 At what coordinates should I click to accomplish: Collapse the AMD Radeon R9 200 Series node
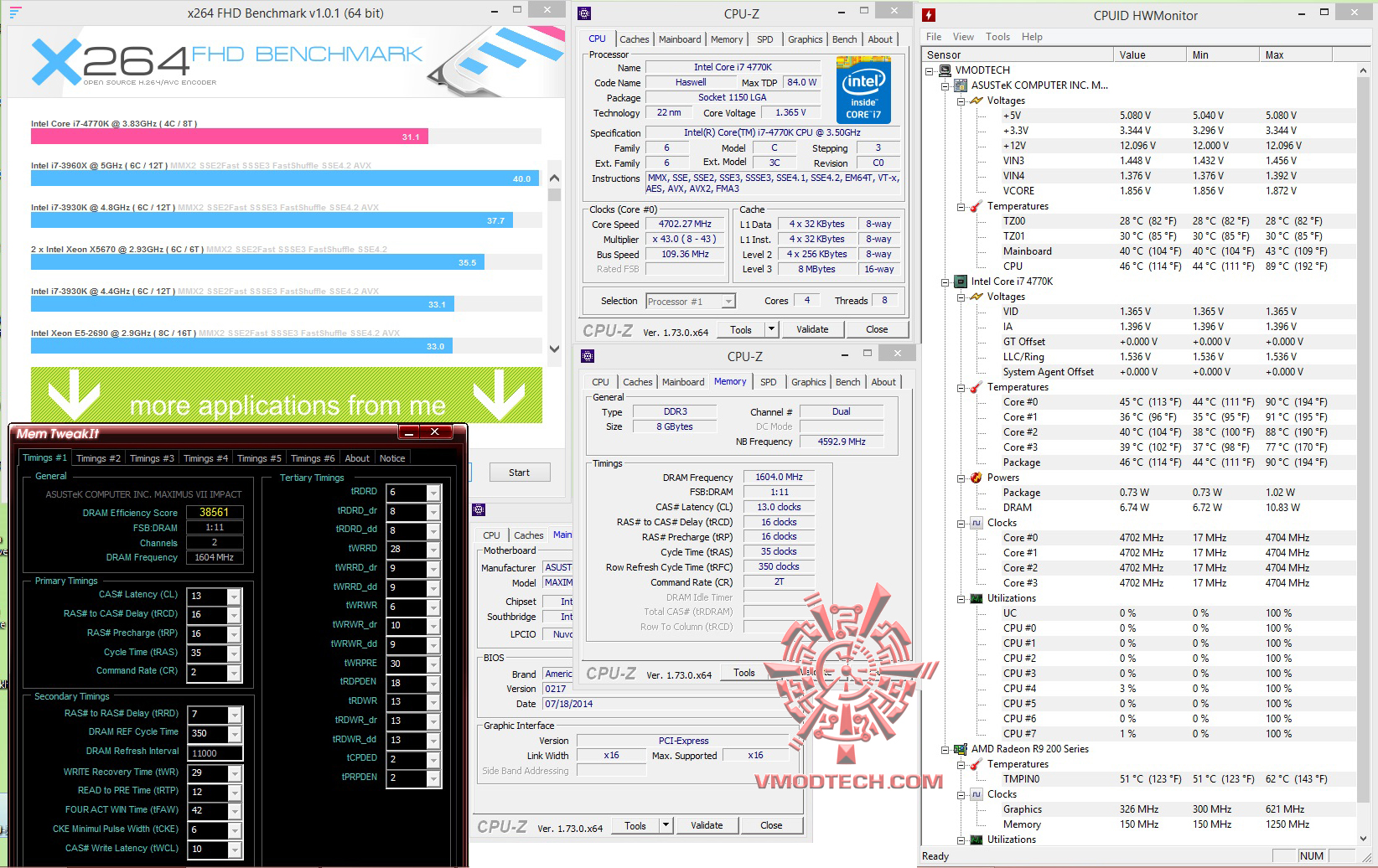click(x=945, y=749)
